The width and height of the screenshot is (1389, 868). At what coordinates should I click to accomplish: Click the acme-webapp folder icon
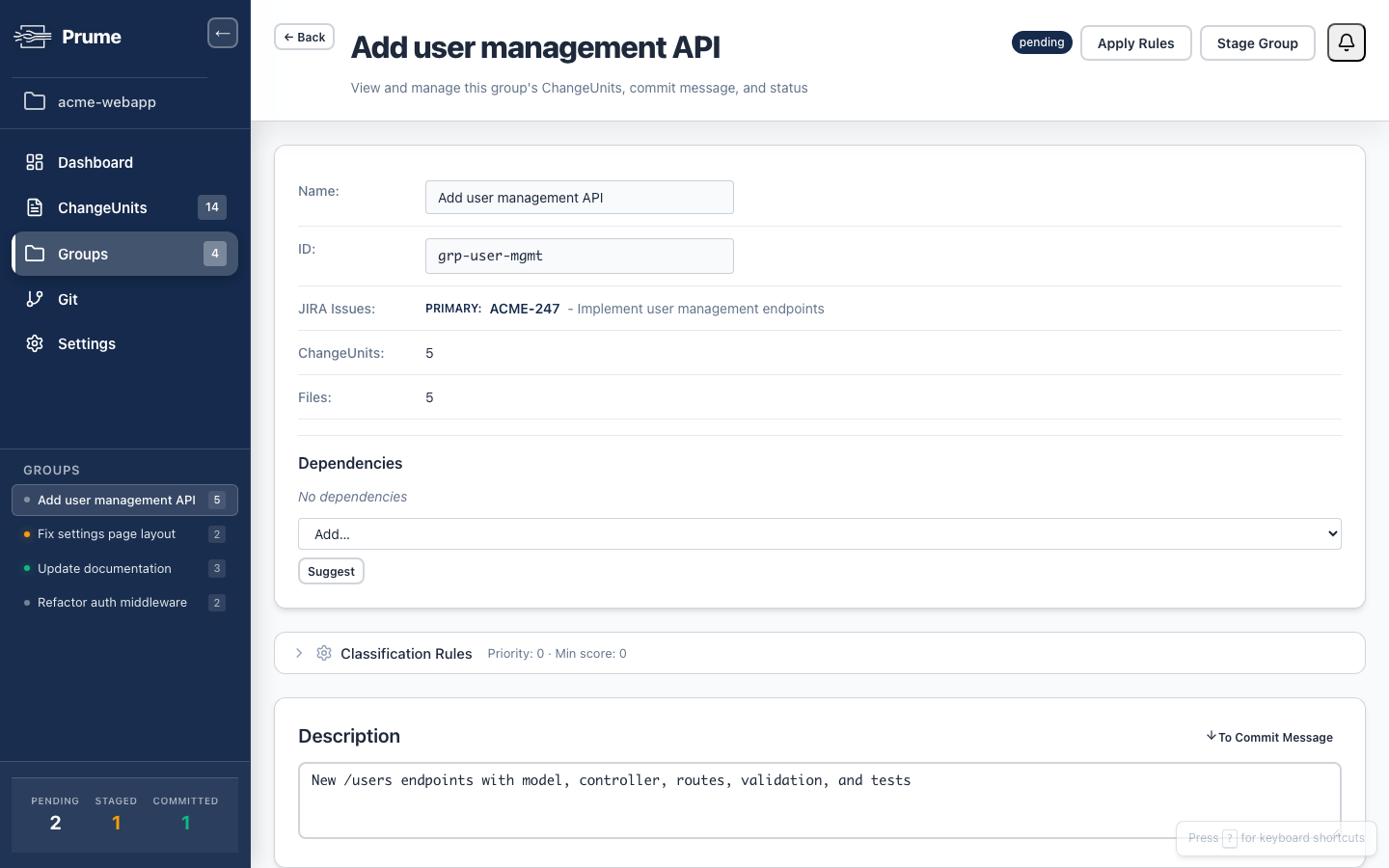(x=35, y=101)
